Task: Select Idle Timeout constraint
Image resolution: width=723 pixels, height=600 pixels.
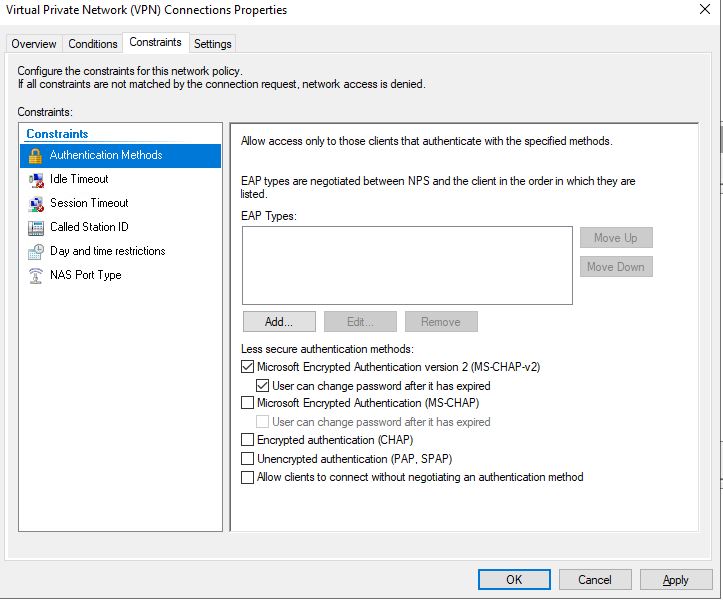Action: [x=120, y=179]
